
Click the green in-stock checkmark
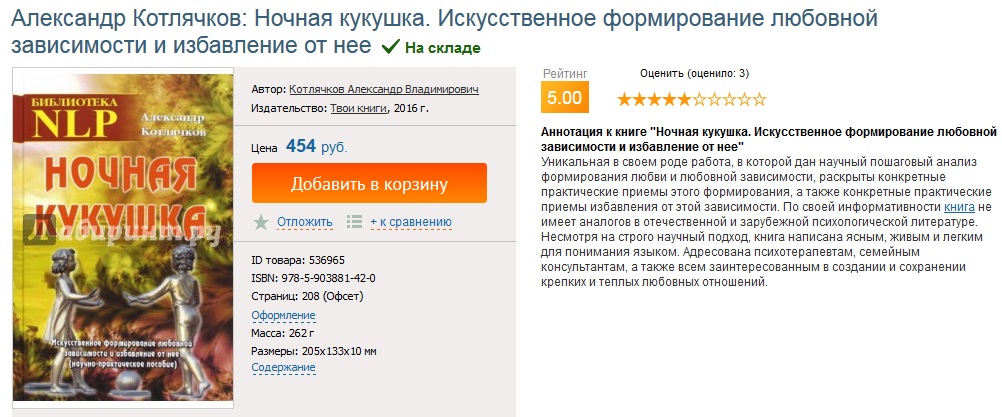[390, 47]
